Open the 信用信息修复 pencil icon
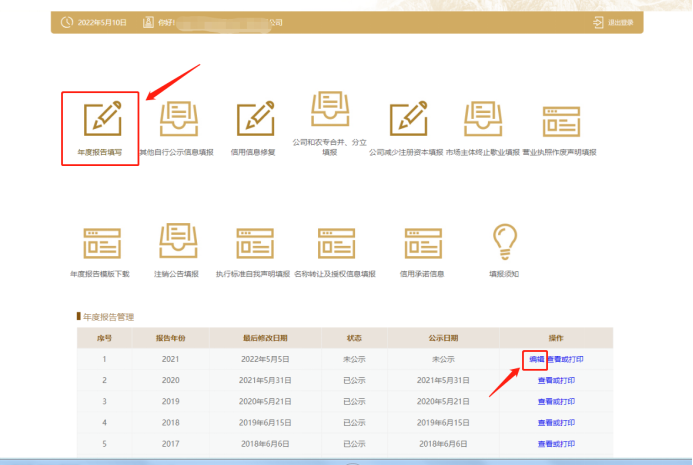 click(255, 118)
